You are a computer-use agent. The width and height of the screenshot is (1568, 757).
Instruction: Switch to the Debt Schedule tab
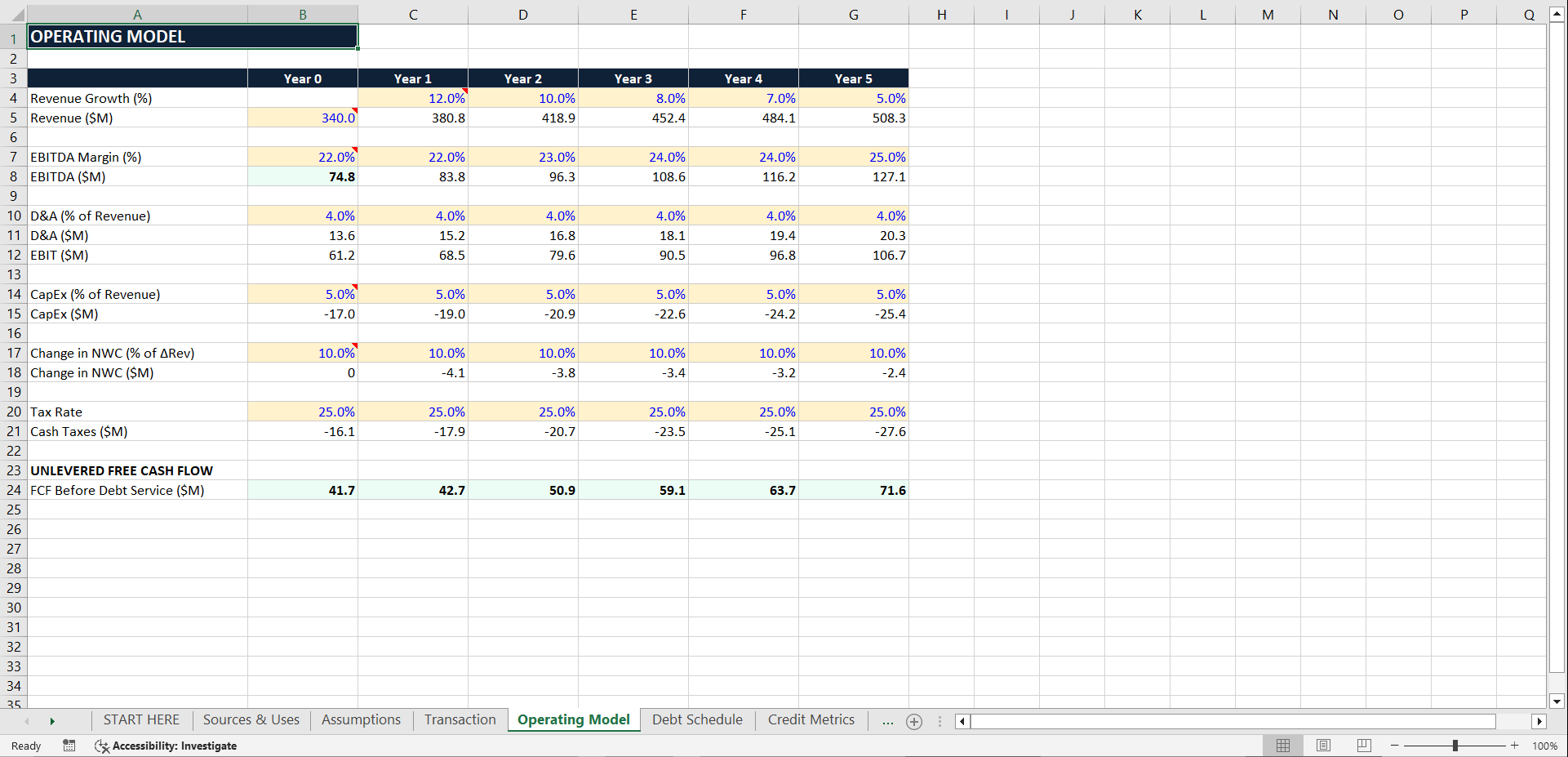[696, 719]
